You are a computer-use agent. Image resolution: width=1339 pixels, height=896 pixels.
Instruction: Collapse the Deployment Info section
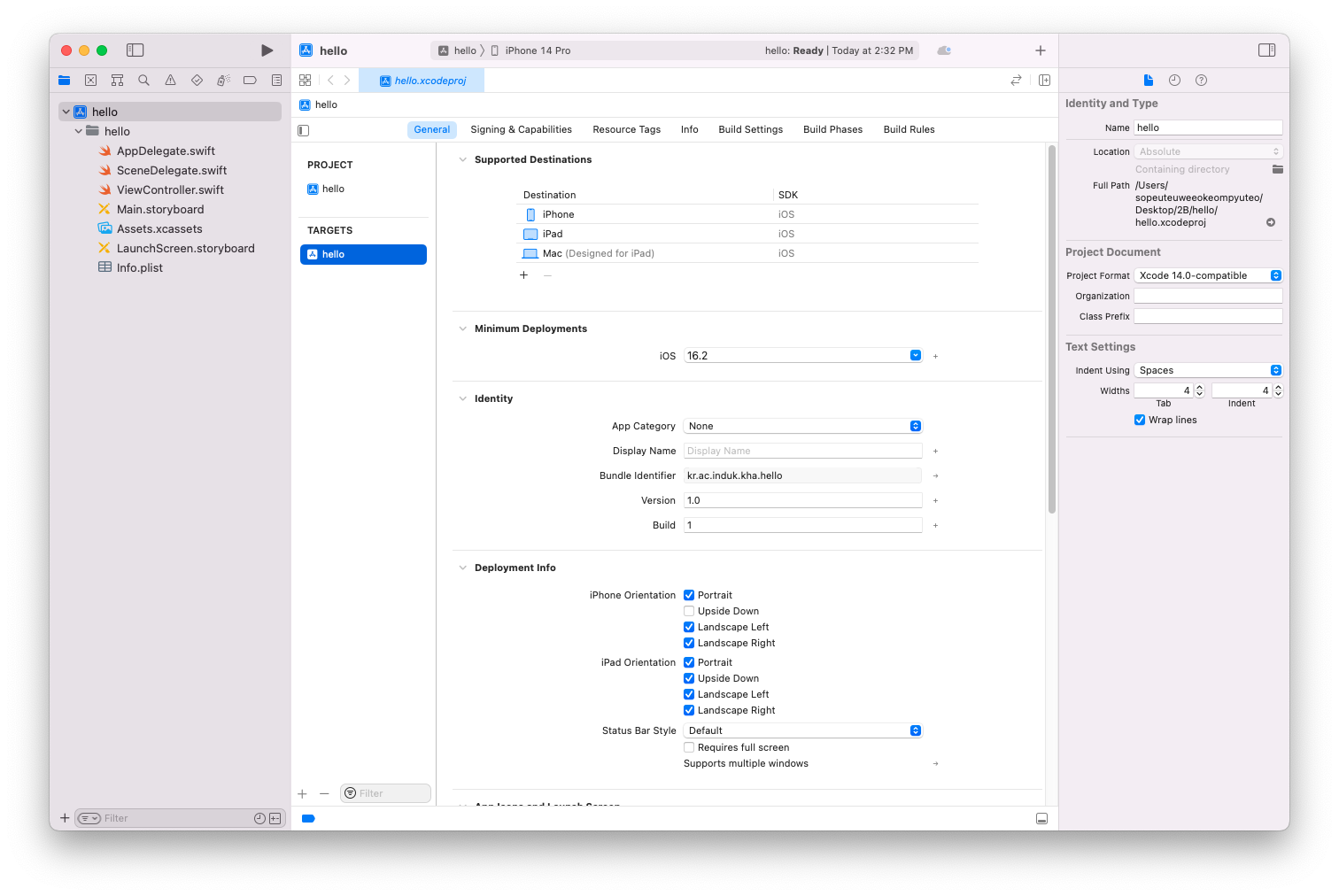[x=462, y=568]
